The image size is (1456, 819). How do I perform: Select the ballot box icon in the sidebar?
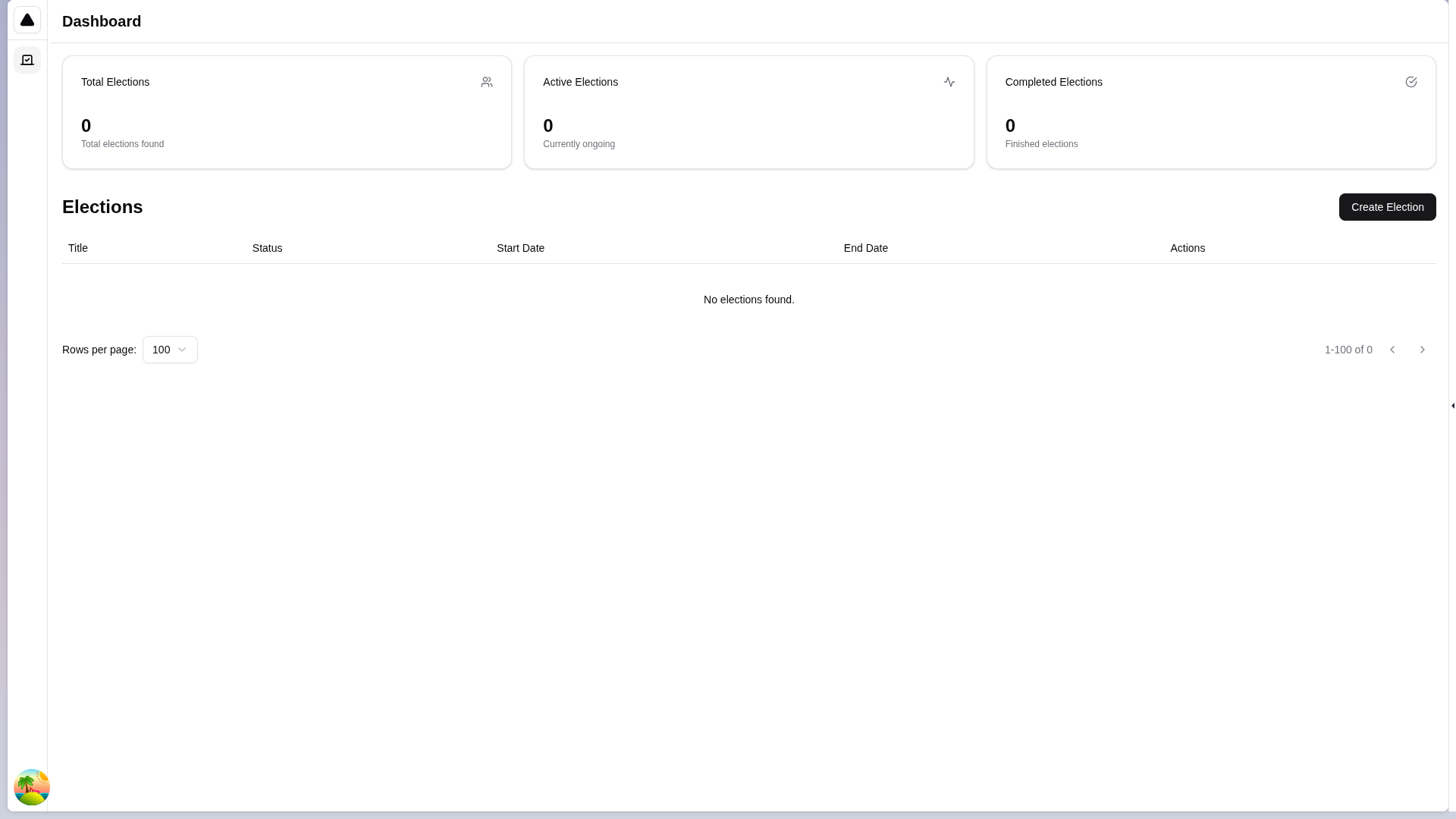[x=27, y=60]
